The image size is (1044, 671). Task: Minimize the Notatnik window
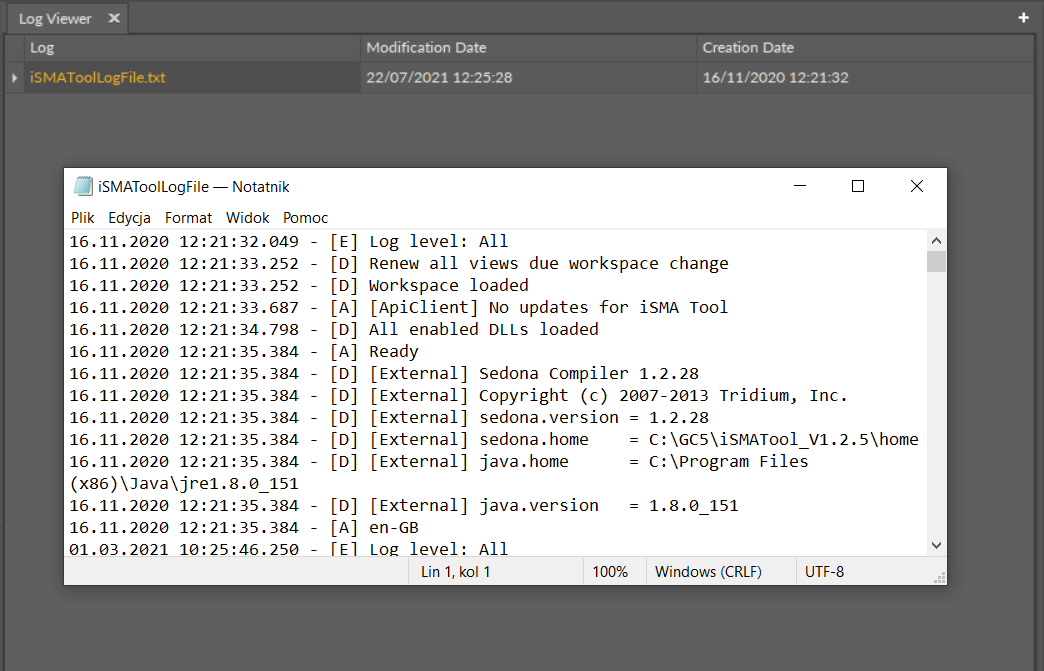coord(799,186)
